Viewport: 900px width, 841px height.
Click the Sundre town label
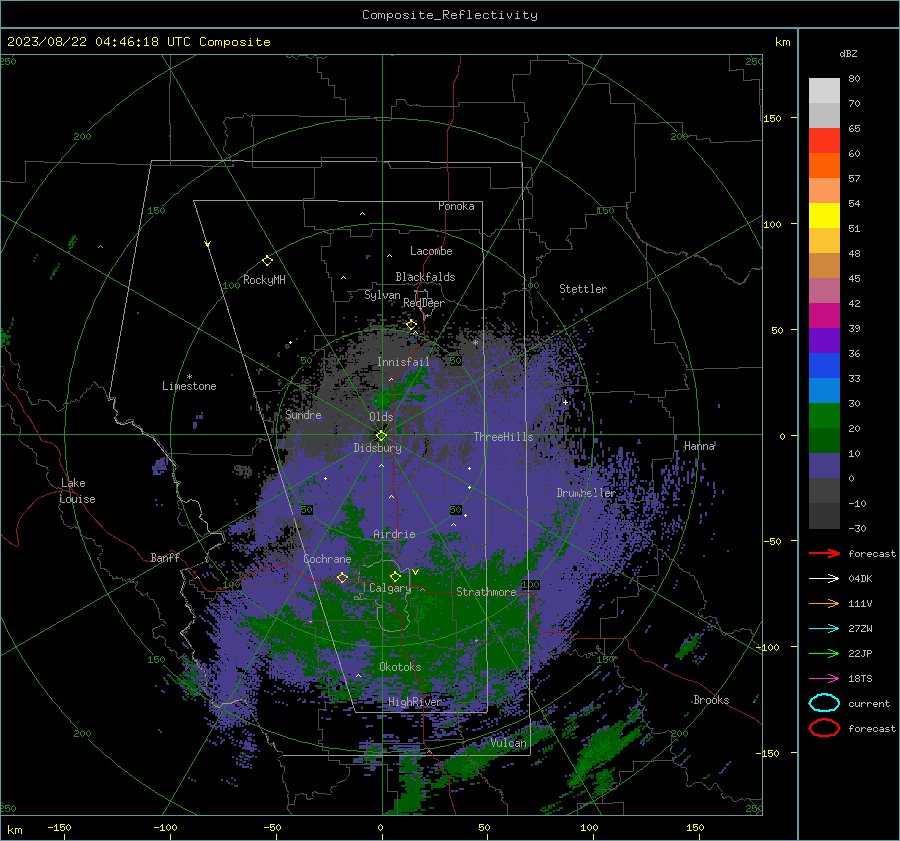coord(303,415)
